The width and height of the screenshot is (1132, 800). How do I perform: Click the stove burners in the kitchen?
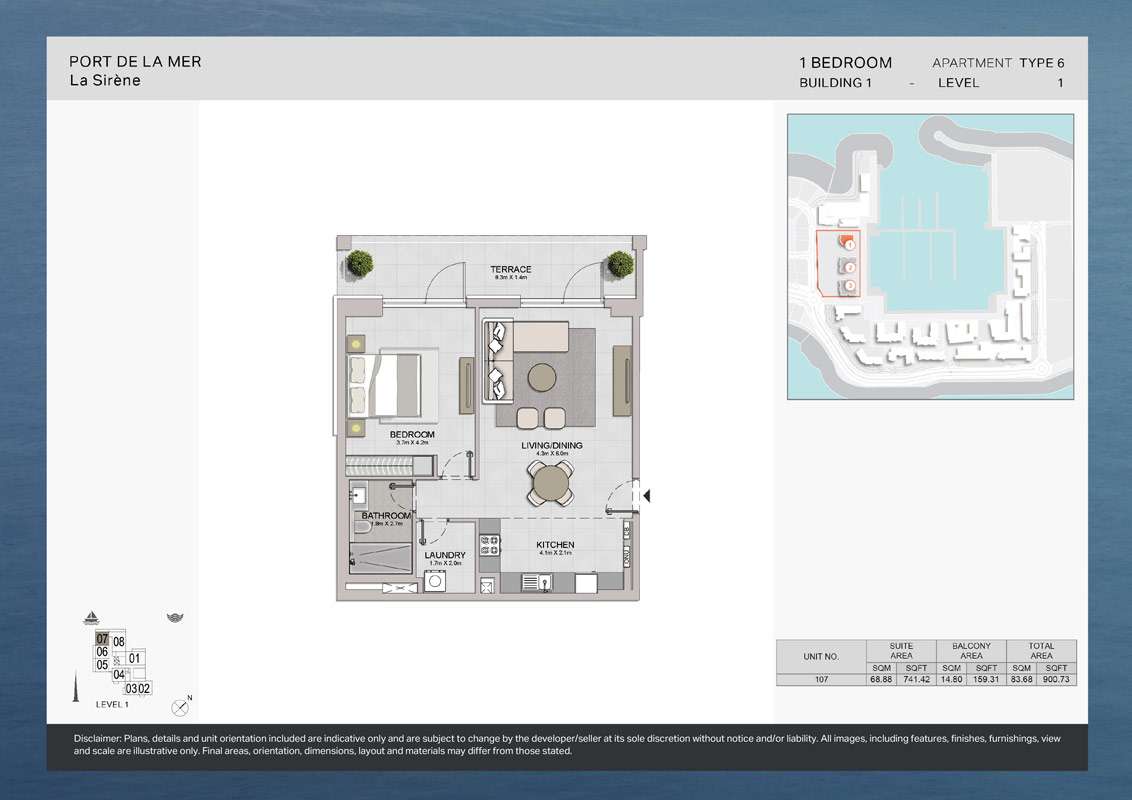[490, 546]
